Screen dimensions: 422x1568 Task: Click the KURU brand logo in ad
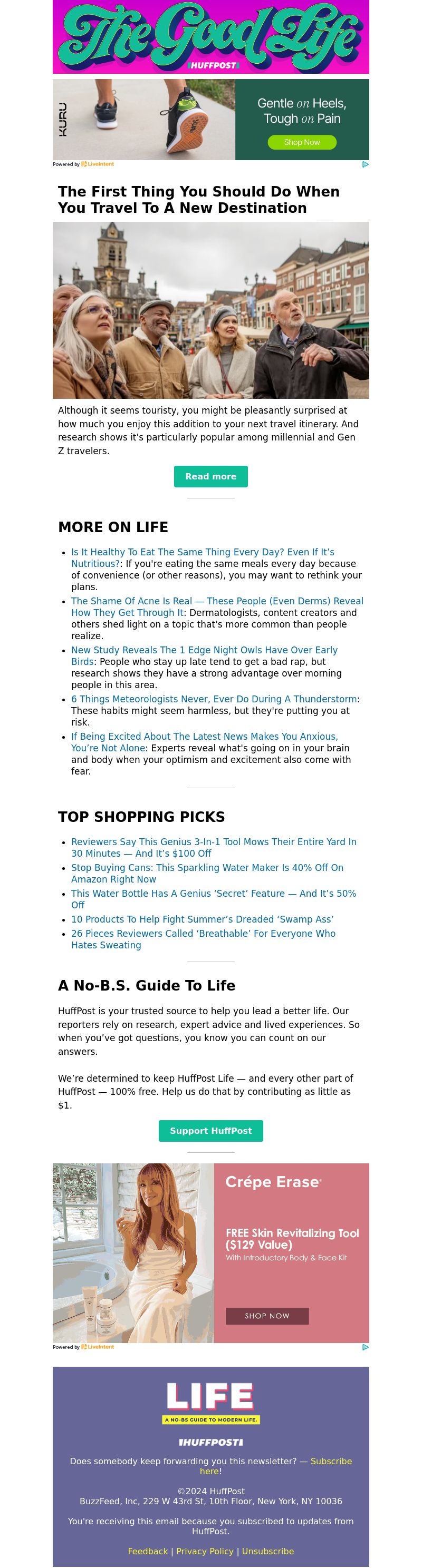tap(63, 119)
